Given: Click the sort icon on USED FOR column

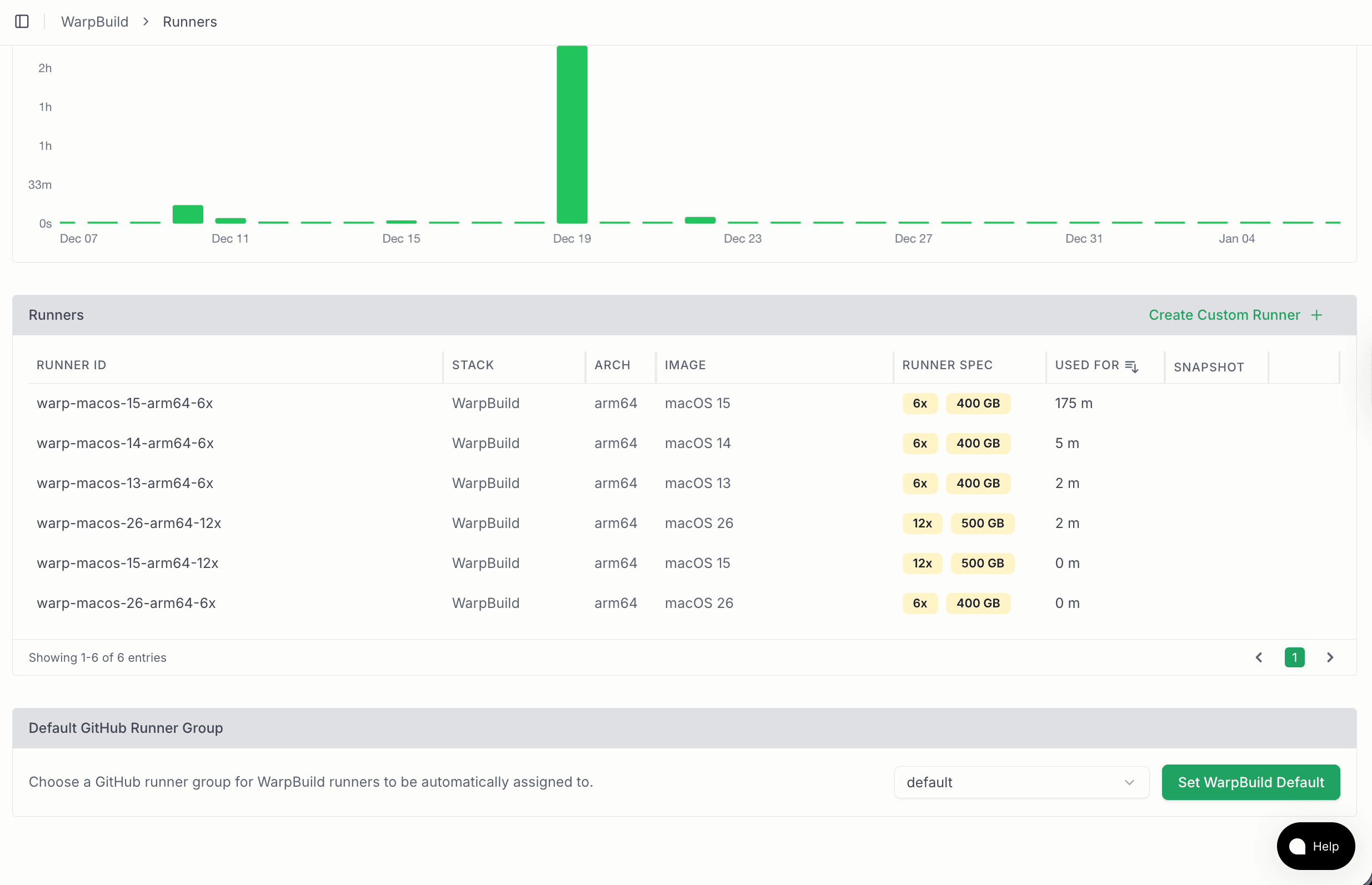Looking at the screenshot, I should [x=1131, y=366].
